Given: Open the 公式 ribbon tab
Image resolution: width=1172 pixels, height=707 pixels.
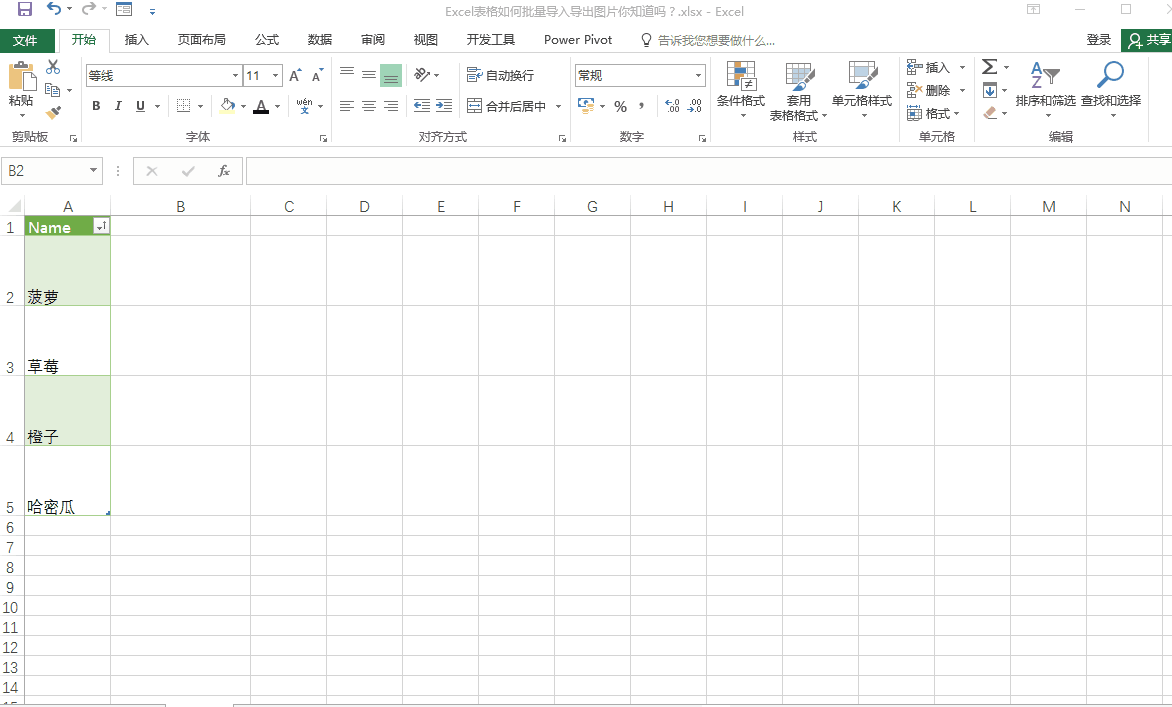Looking at the screenshot, I should (266, 40).
